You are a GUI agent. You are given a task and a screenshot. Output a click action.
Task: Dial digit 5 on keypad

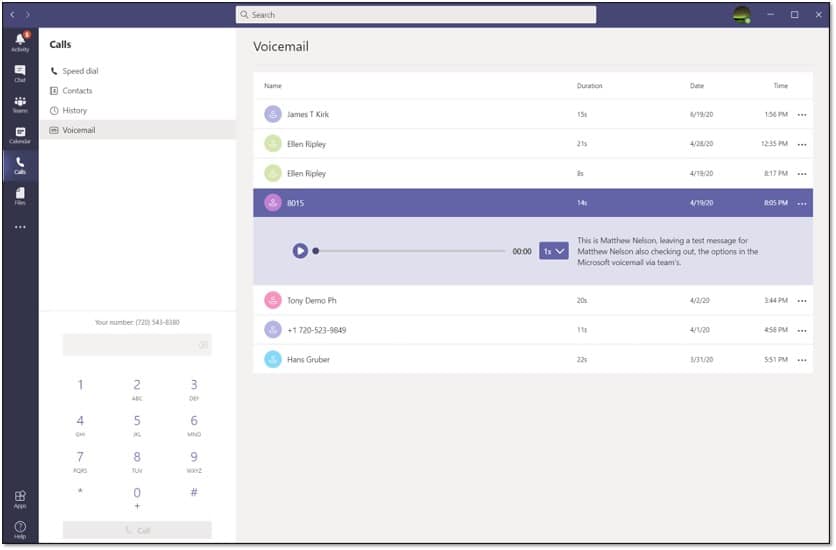point(137,425)
